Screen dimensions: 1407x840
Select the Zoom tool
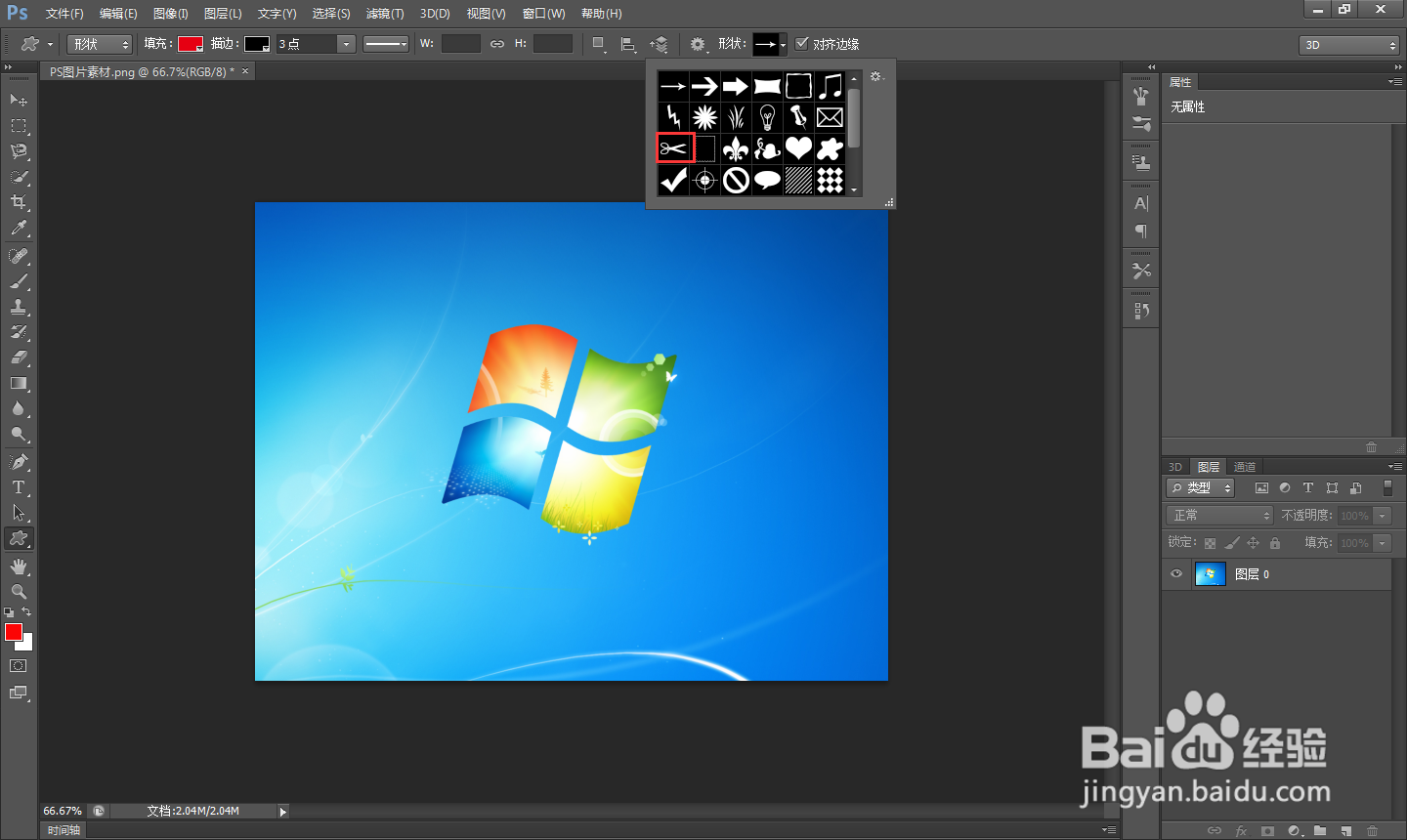[19, 592]
